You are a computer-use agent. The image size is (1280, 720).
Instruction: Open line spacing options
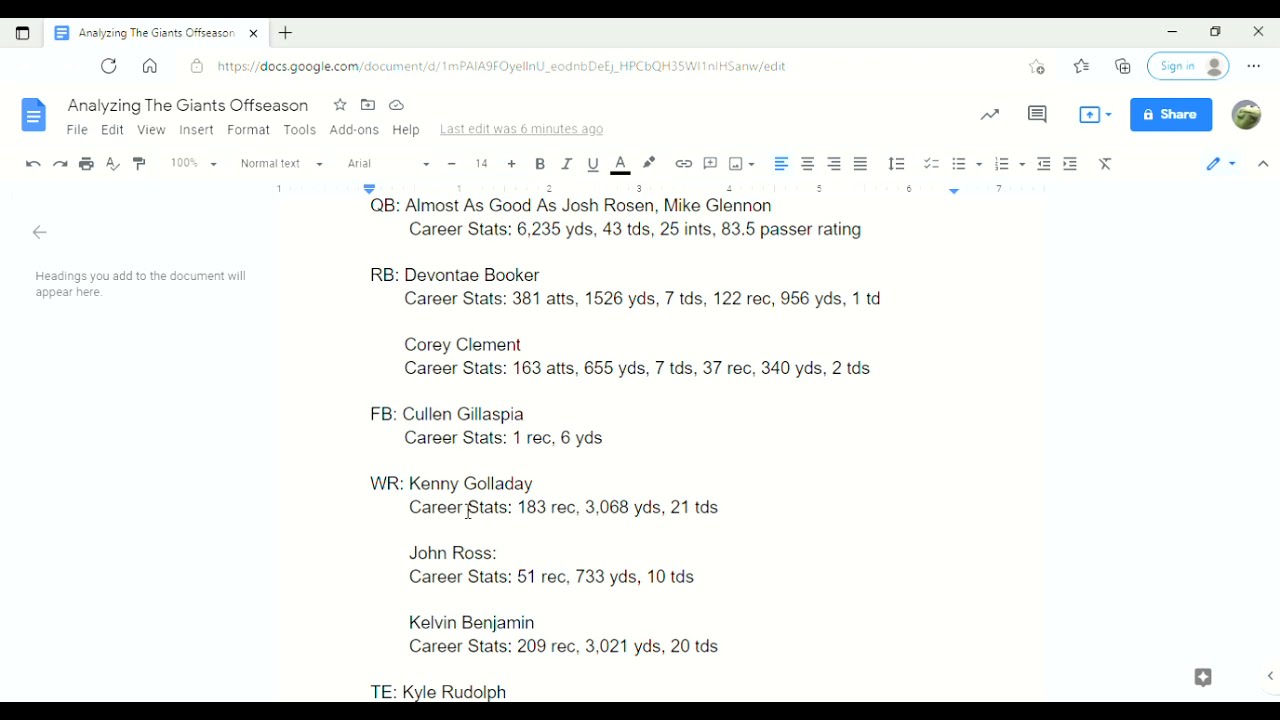click(897, 164)
